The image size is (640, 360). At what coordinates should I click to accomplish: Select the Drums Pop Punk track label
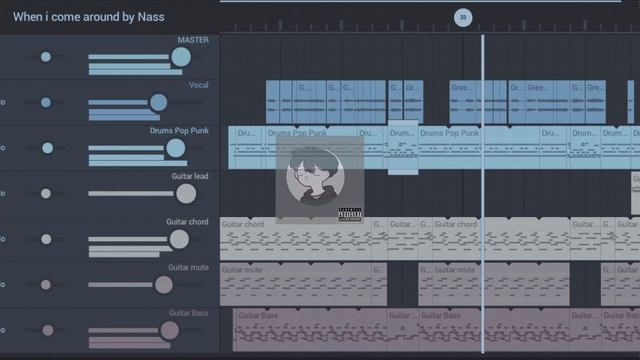pyautogui.click(x=179, y=131)
